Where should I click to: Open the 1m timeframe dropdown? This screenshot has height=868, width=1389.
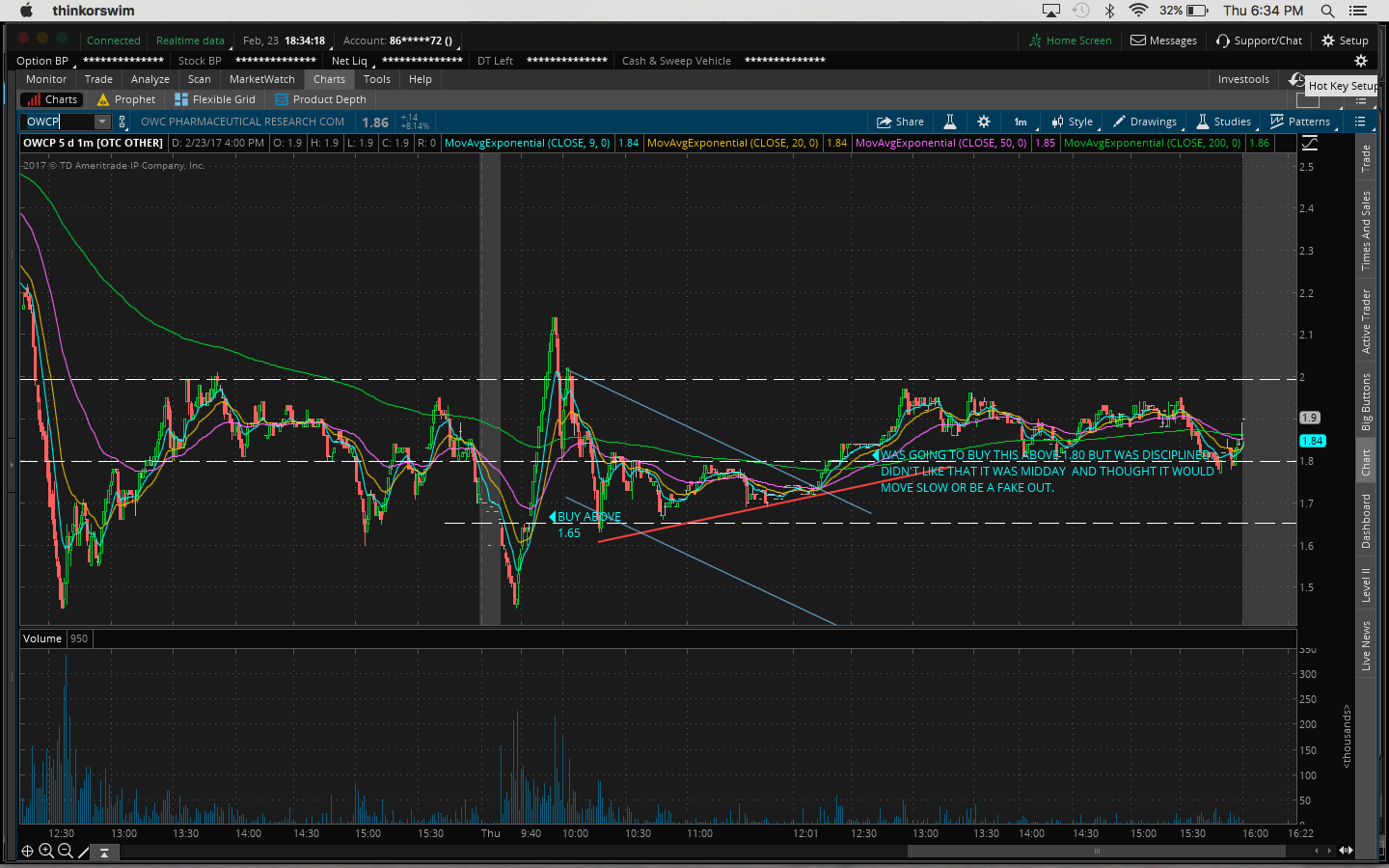pyautogui.click(x=1020, y=122)
